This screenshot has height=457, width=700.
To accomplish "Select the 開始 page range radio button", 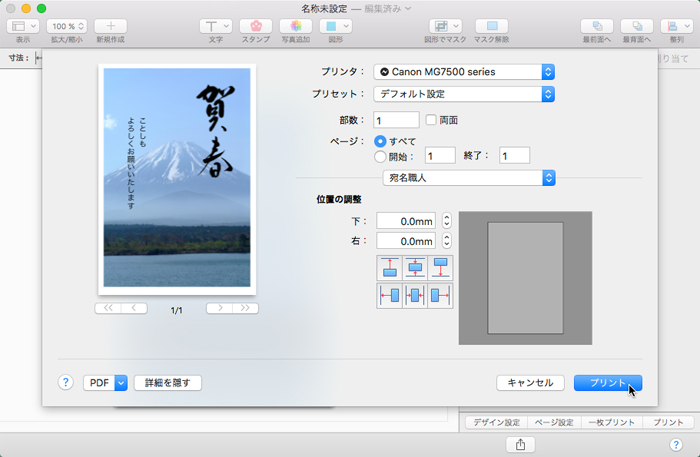I will (x=380, y=156).
